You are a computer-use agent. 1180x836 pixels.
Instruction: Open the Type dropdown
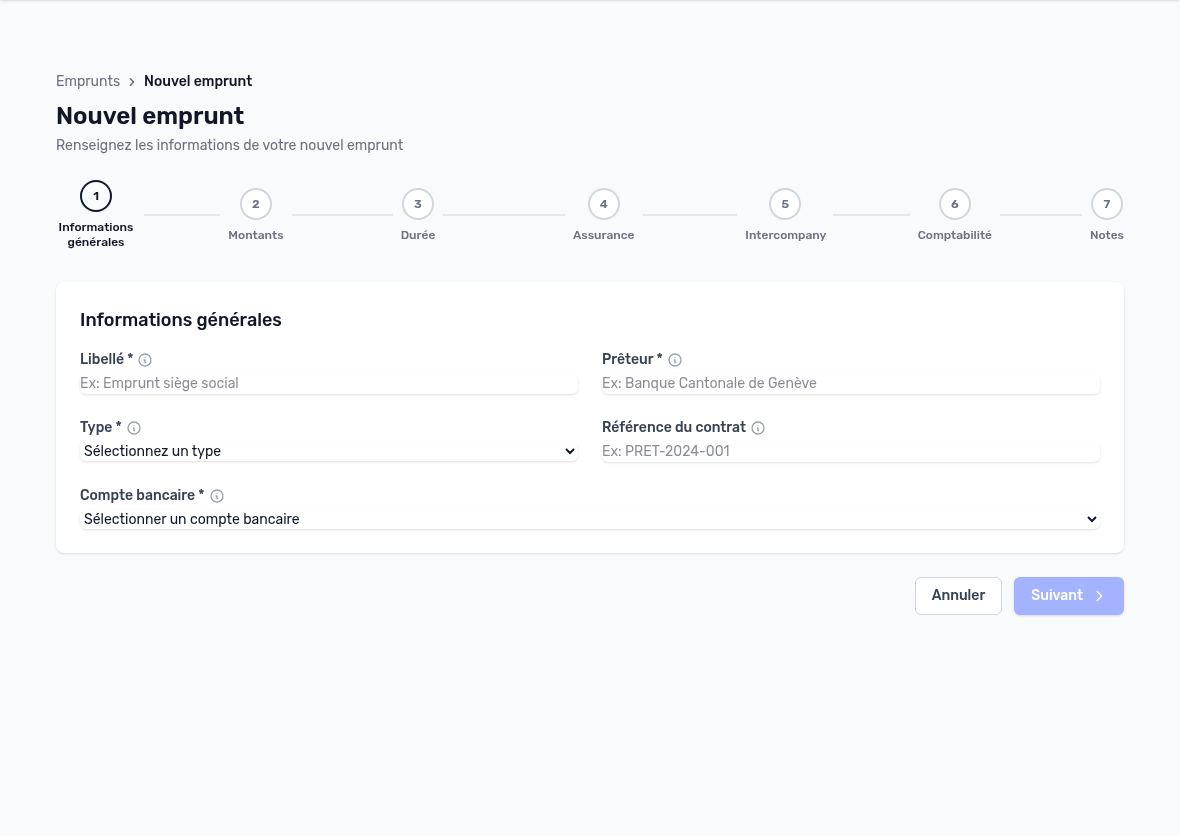[329, 451]
